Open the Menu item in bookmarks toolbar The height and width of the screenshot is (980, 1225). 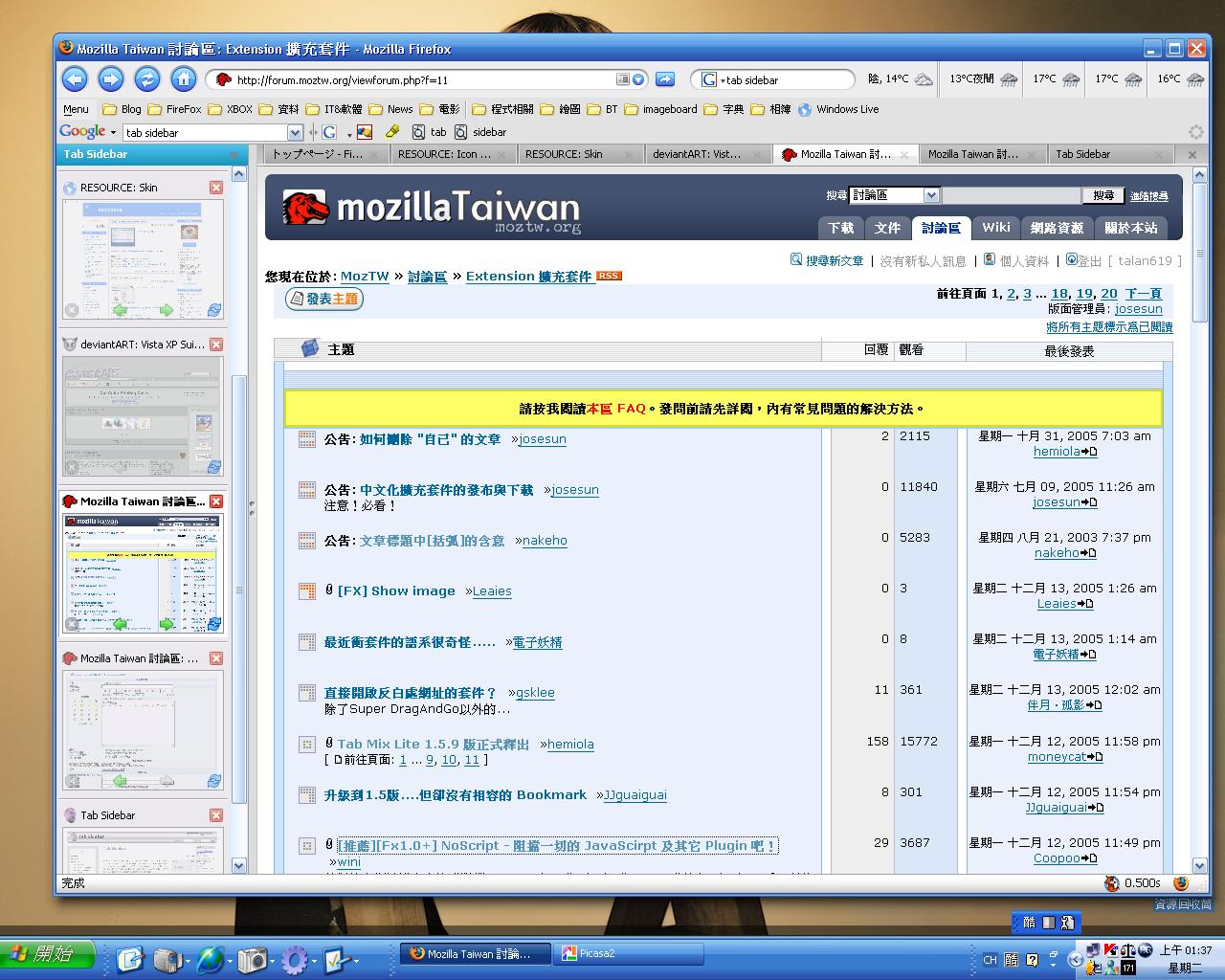point(76,109)
